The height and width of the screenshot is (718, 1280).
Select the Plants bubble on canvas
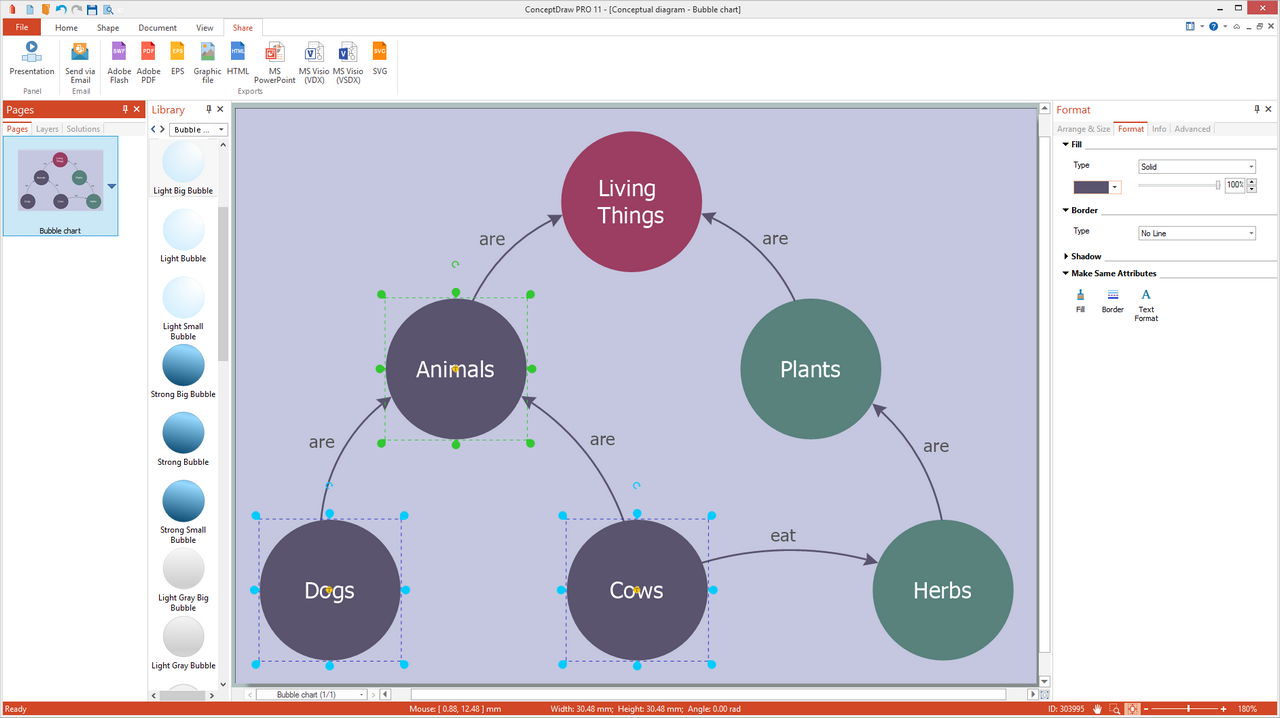tap(810, 369)
